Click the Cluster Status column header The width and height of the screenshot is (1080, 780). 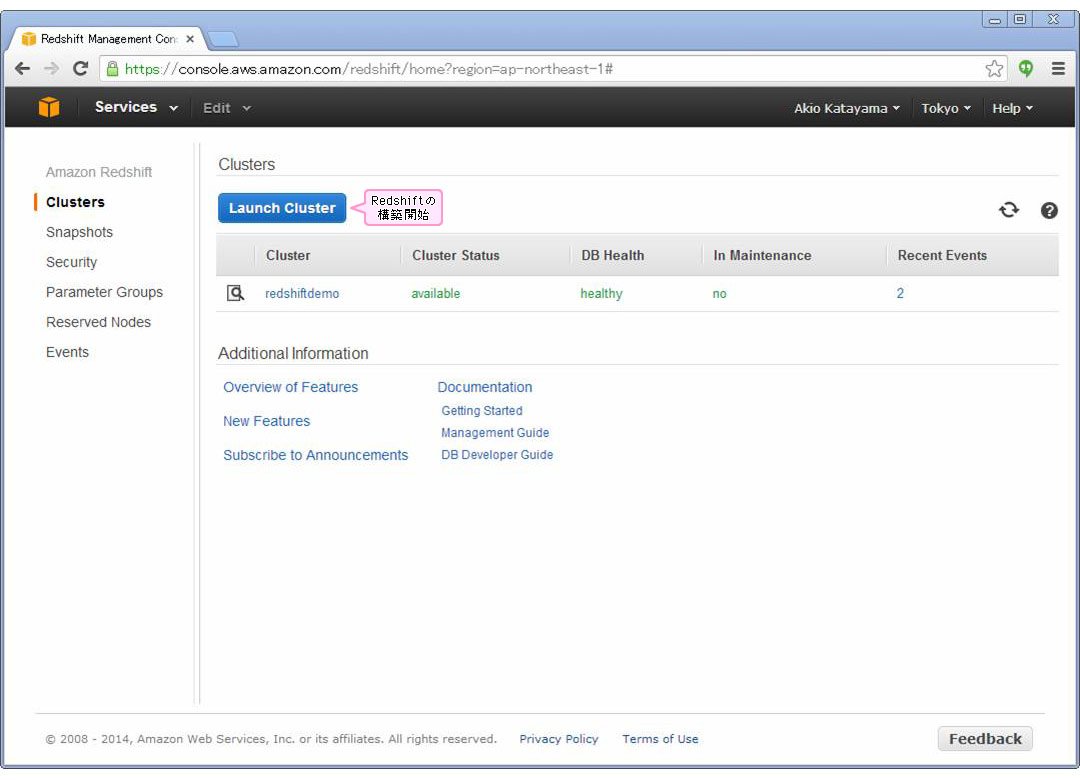[x=455, y=256]
